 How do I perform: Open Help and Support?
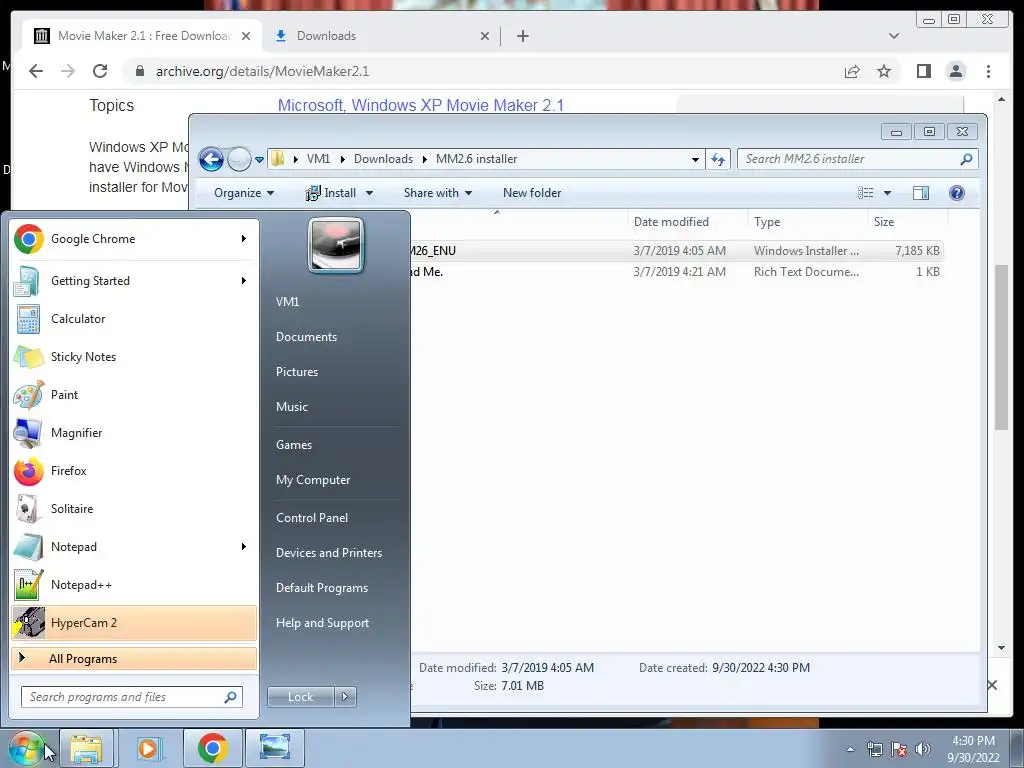tap(322, 623)
